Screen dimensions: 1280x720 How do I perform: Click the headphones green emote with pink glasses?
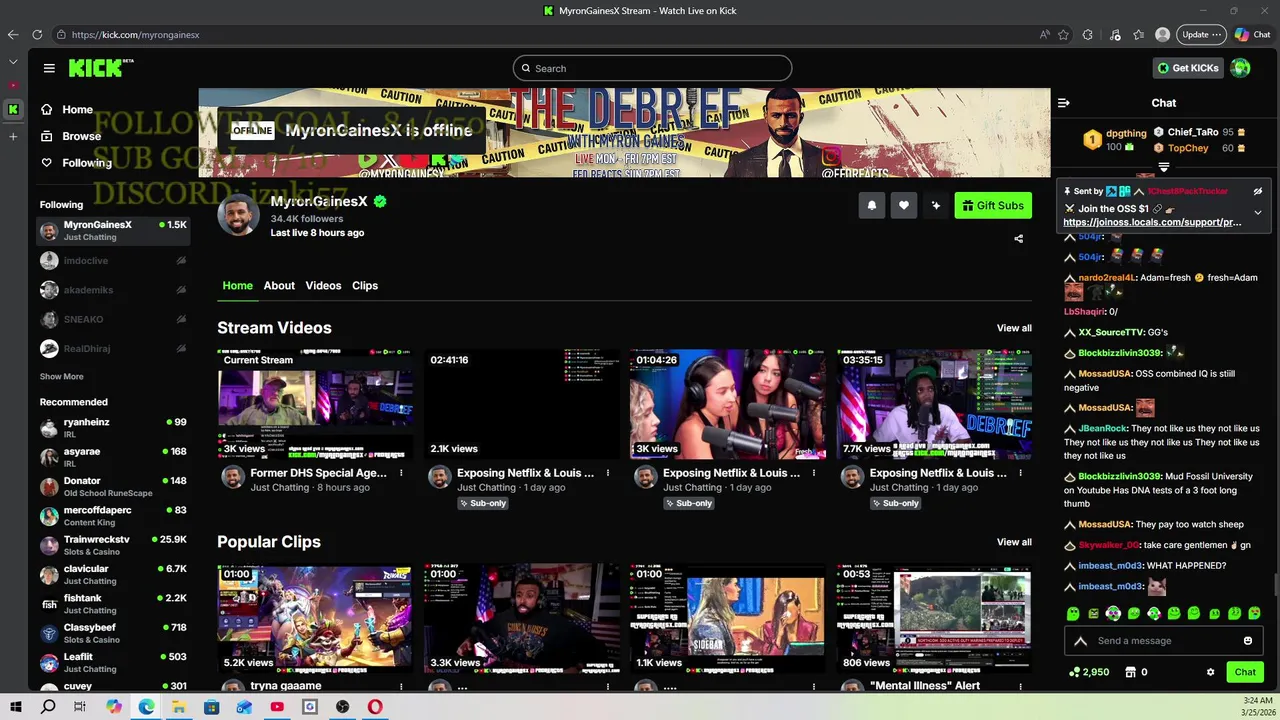[x=1113, y=613]
